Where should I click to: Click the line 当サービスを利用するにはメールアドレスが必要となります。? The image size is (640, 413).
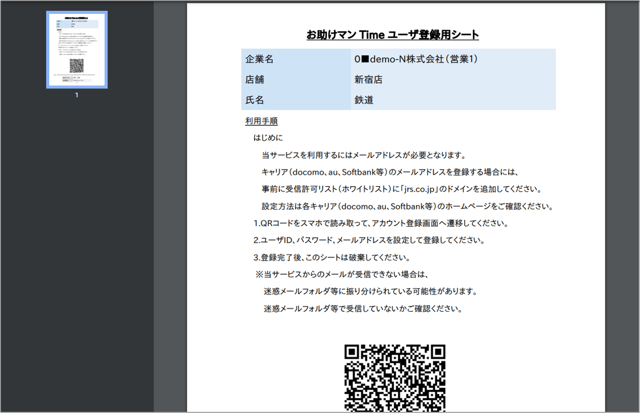click(364, 155)
